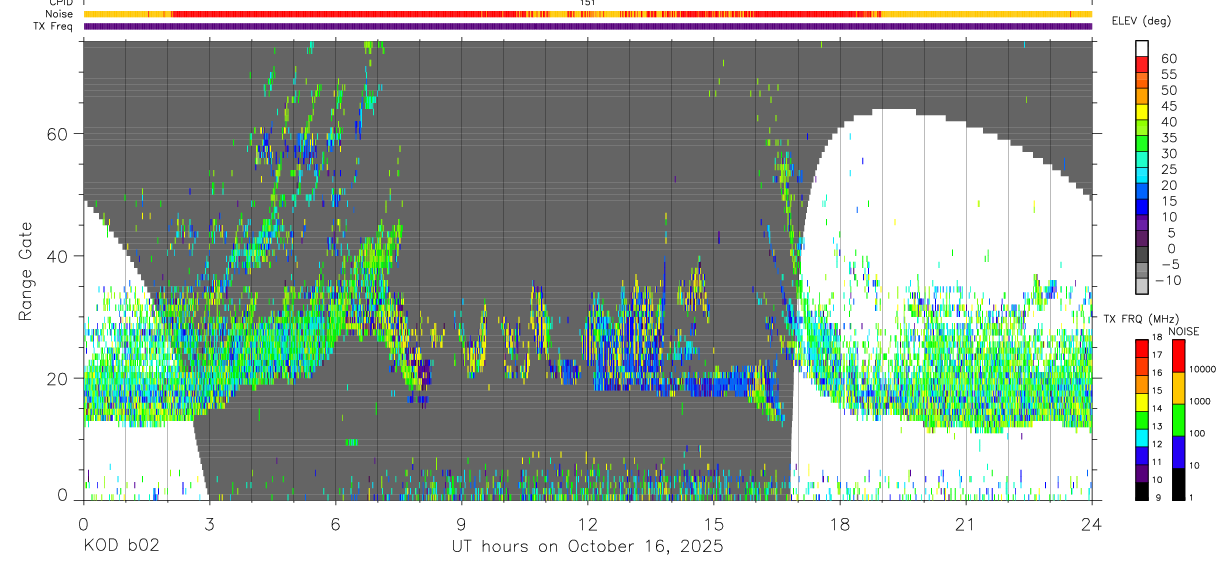Click x-axis tick label '12'

point(588,524)
